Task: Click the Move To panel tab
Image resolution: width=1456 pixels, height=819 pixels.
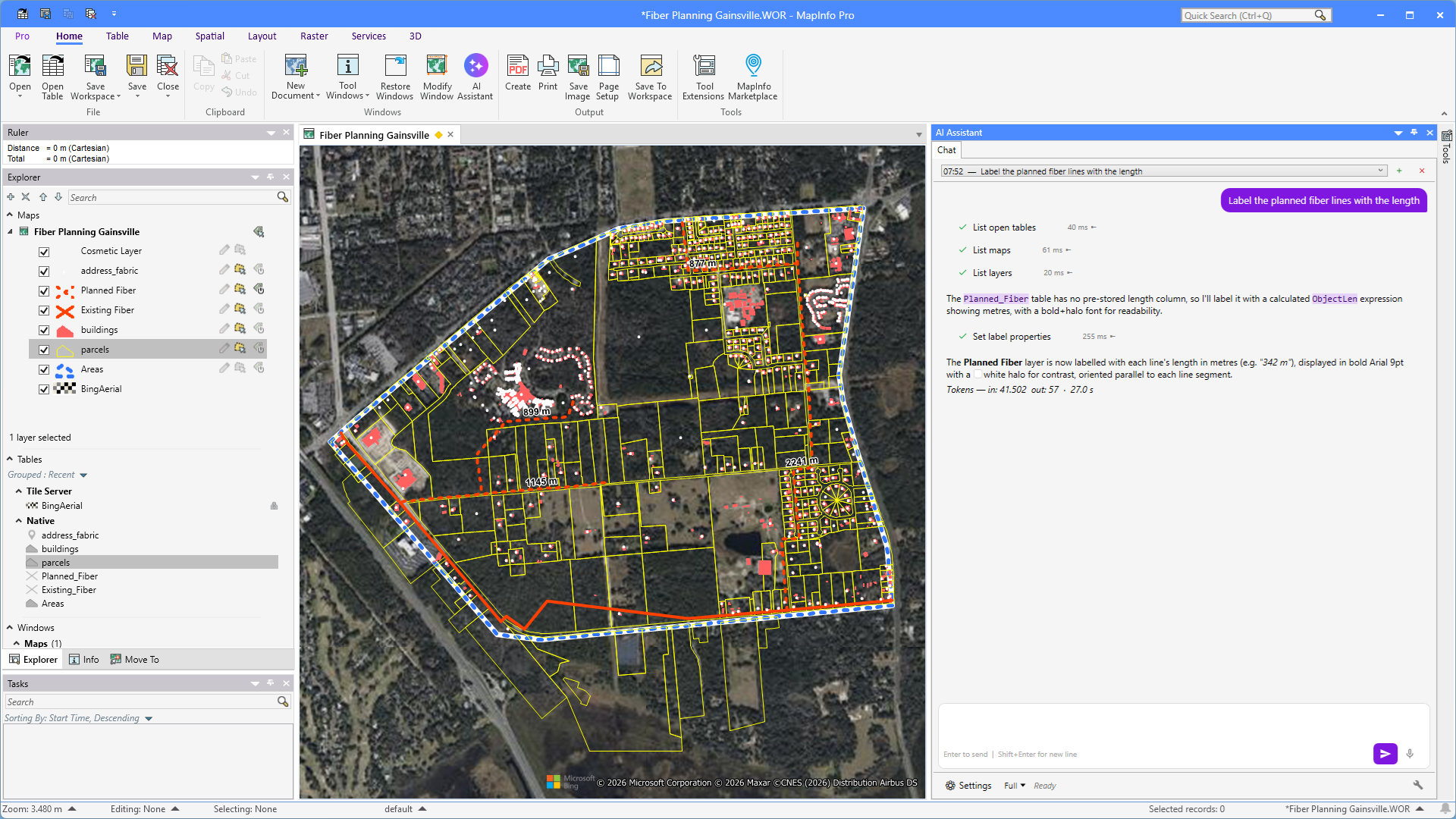Action: [x=135, y=660]
